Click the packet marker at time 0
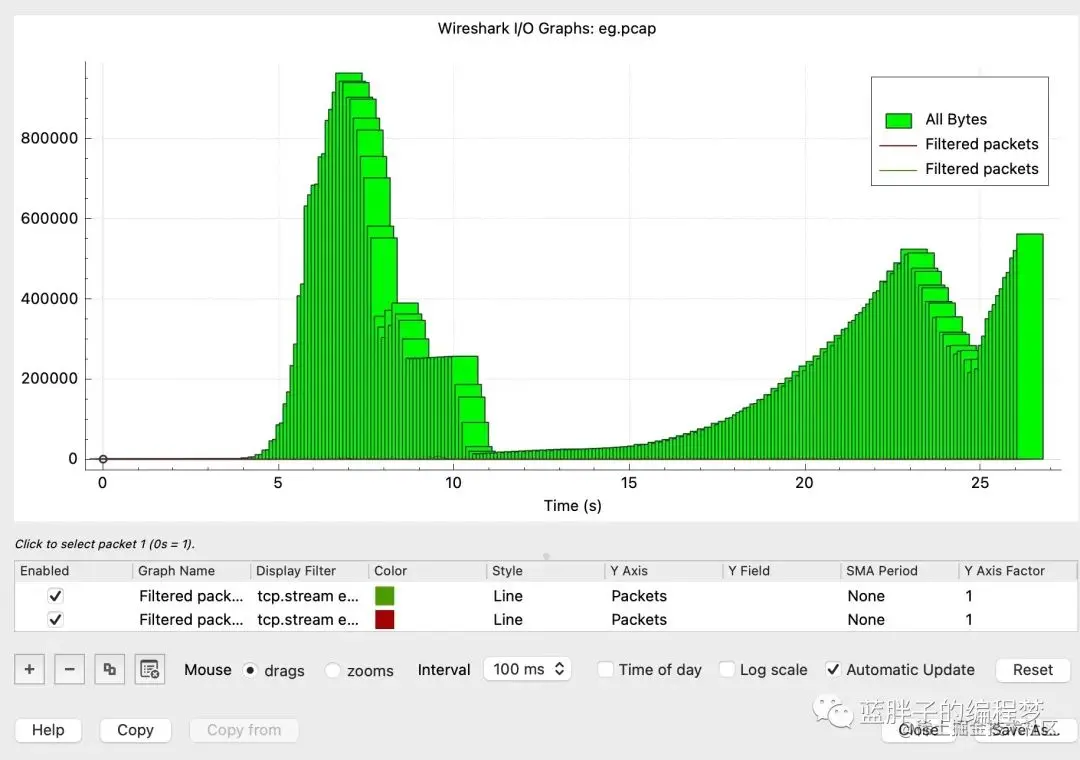 103,459
